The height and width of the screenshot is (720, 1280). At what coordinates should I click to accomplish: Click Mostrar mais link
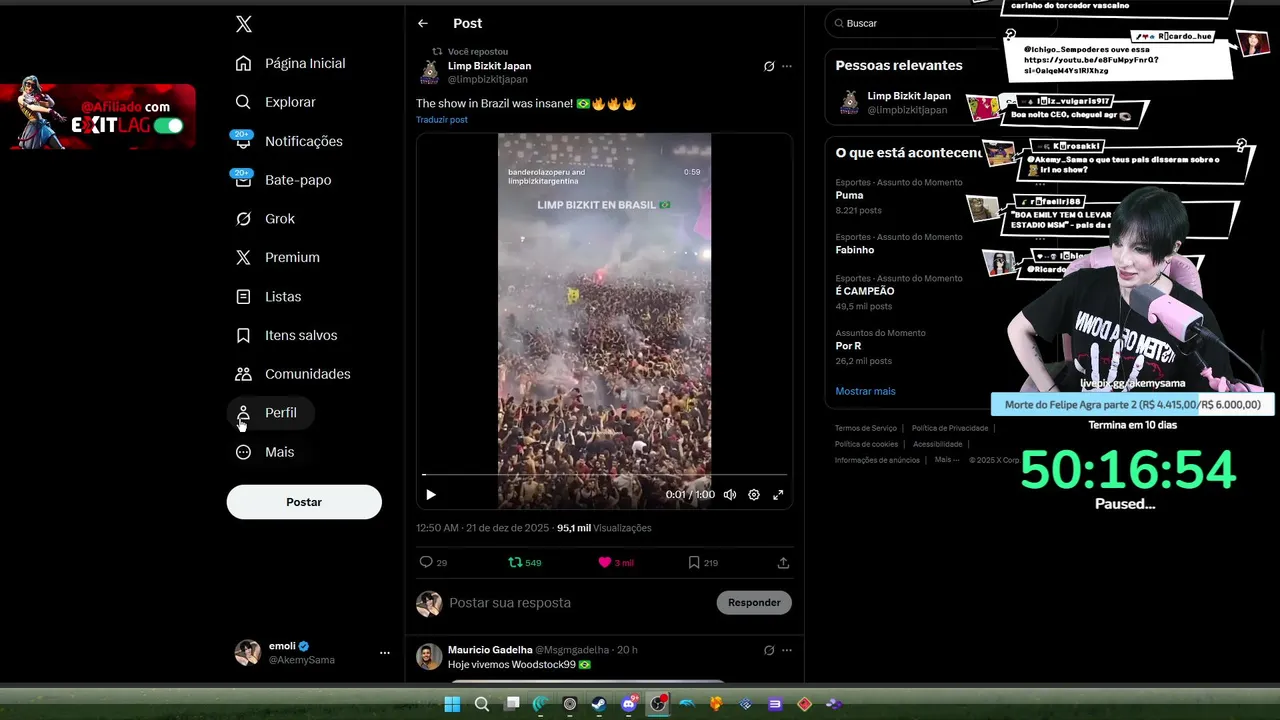click(x=865, y=391)
